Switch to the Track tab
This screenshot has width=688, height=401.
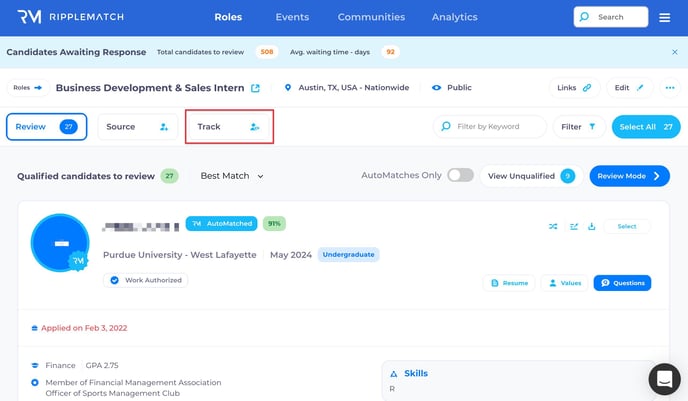229,127
